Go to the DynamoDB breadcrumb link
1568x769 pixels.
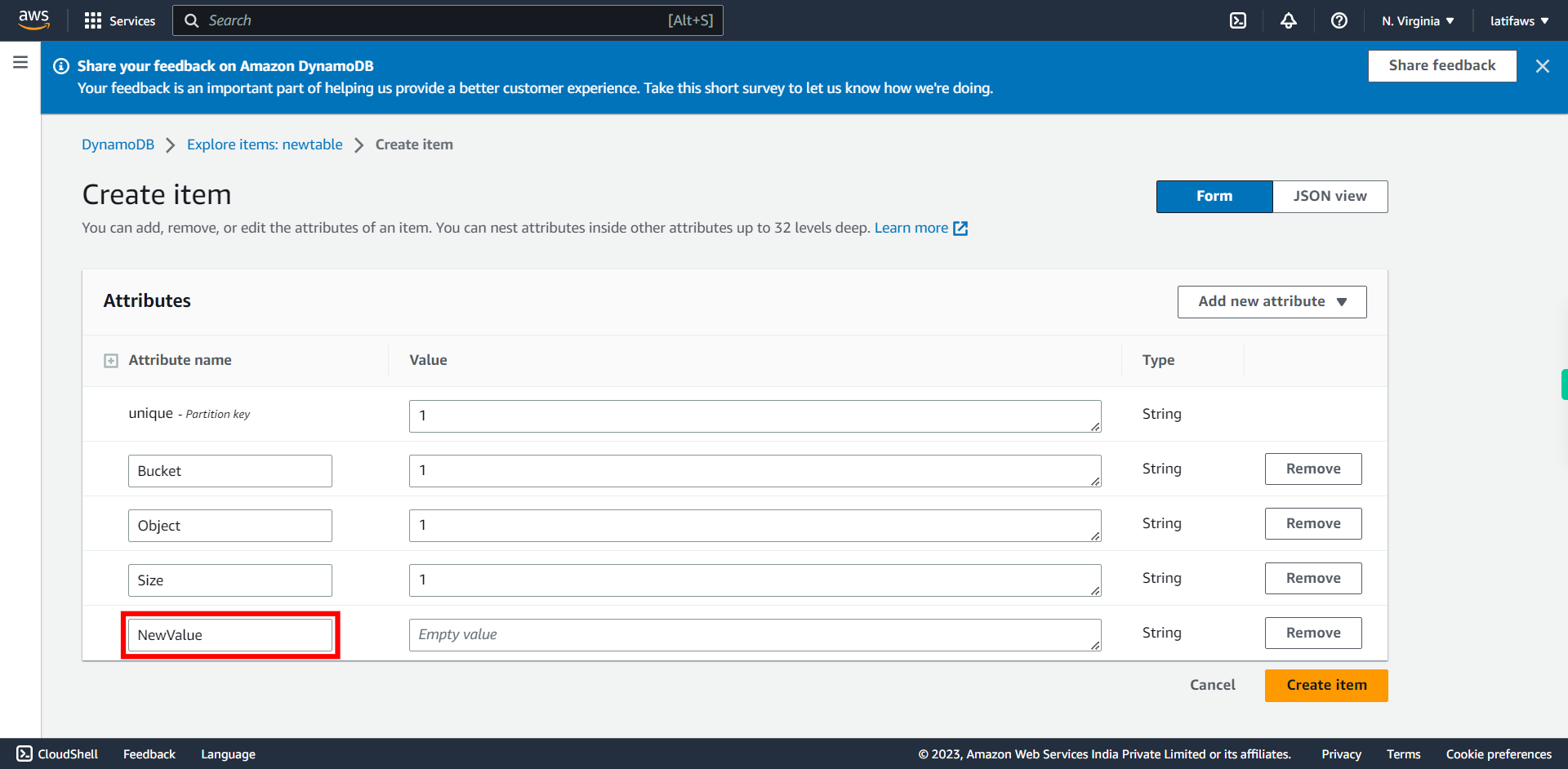click(x=118, y=144)
